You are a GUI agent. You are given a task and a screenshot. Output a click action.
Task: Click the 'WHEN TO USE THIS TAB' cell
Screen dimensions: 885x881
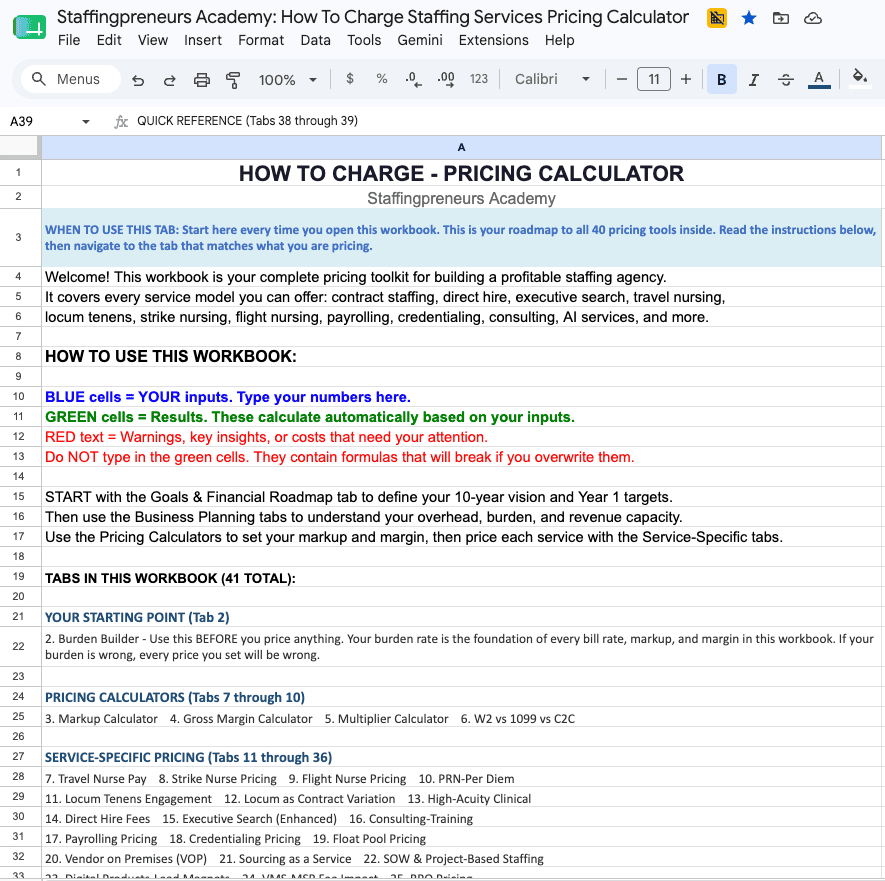tap(461, 238)
